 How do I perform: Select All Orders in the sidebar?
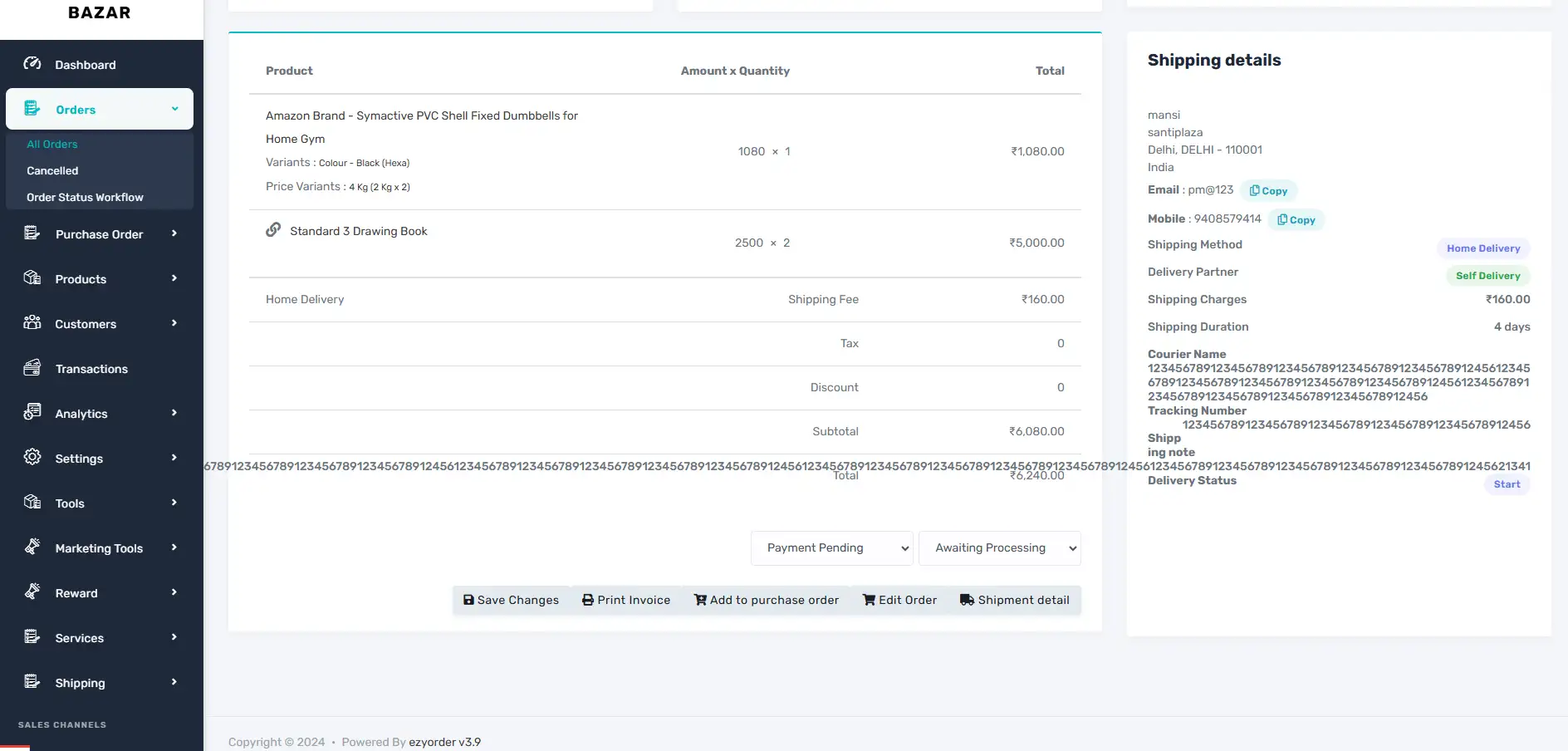coord(51,144)
